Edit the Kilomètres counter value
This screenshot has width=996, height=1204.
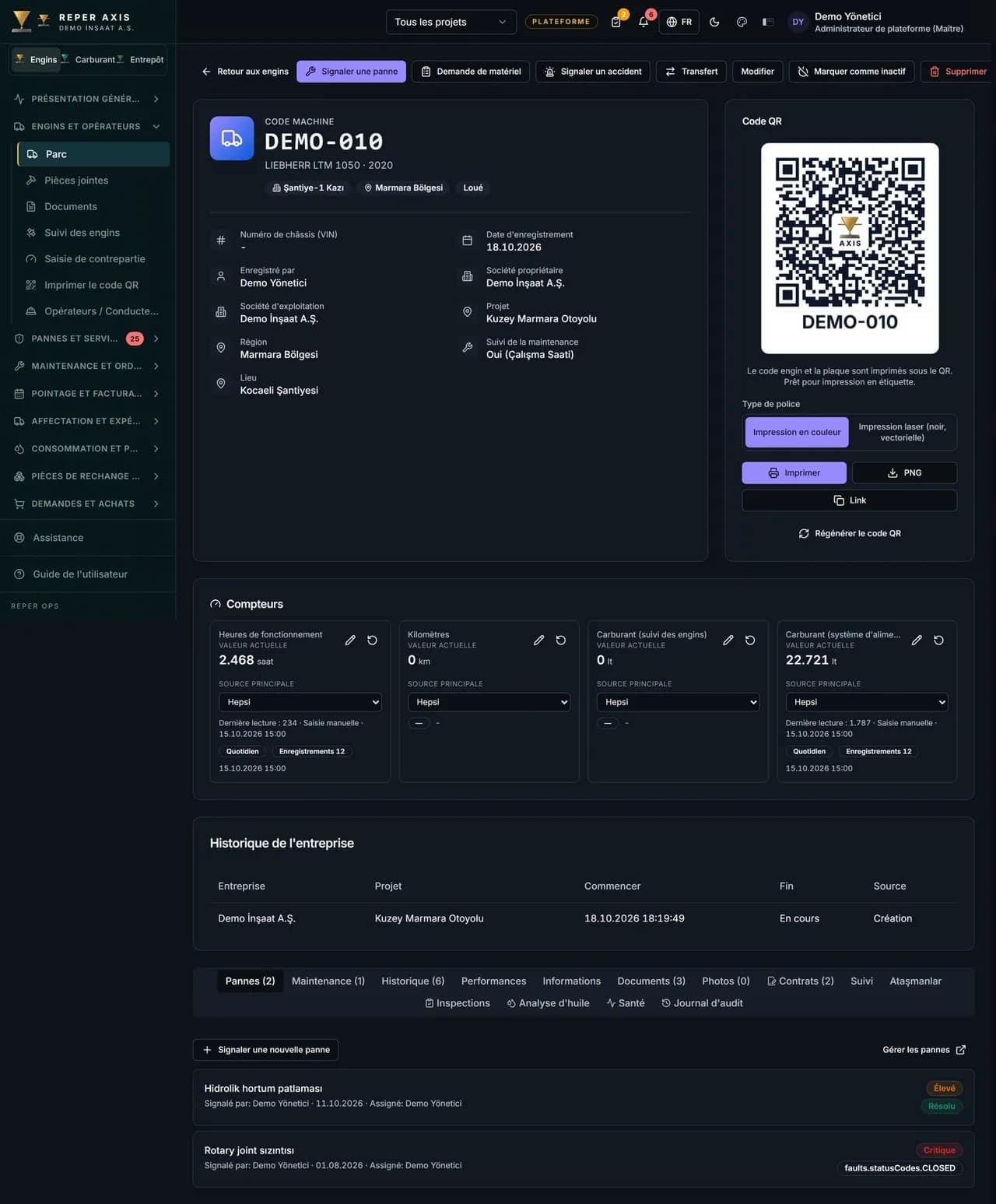click(538, 641)
